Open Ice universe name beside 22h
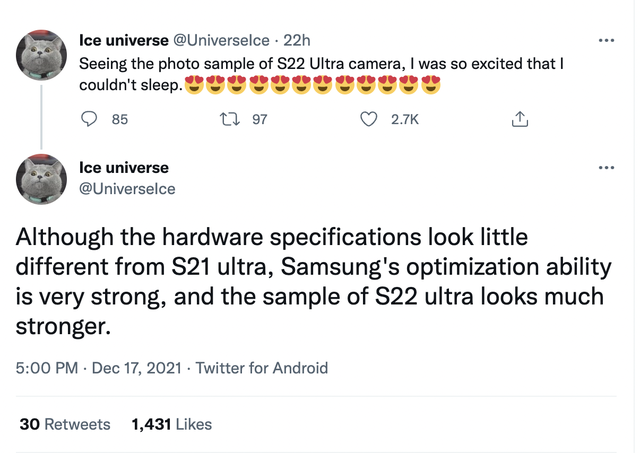640x453 pixels. point(125,41)
